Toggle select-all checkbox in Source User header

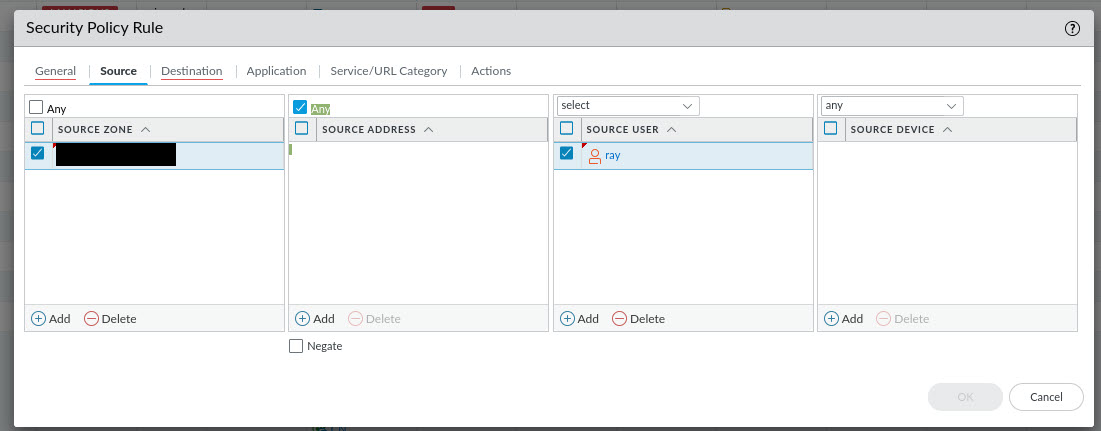click(x=567, y=128)
